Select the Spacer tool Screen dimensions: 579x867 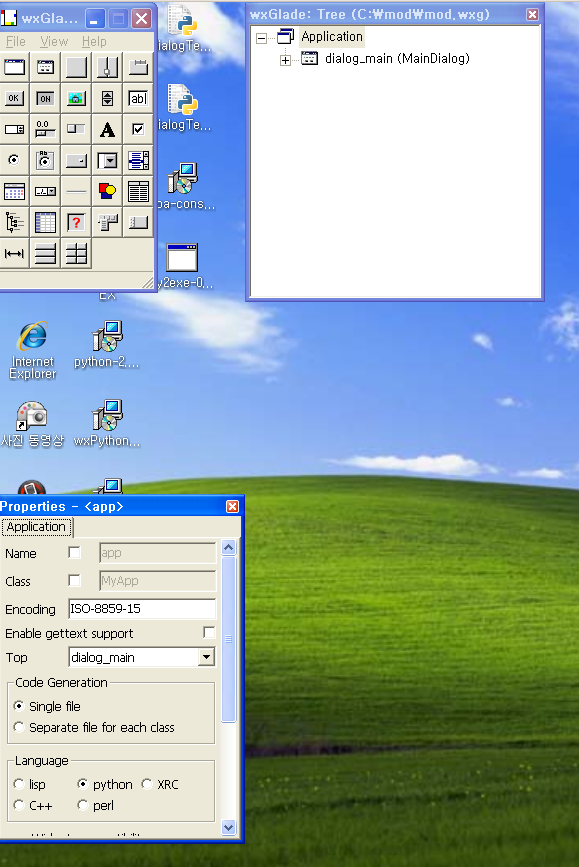tap(14, 254)
